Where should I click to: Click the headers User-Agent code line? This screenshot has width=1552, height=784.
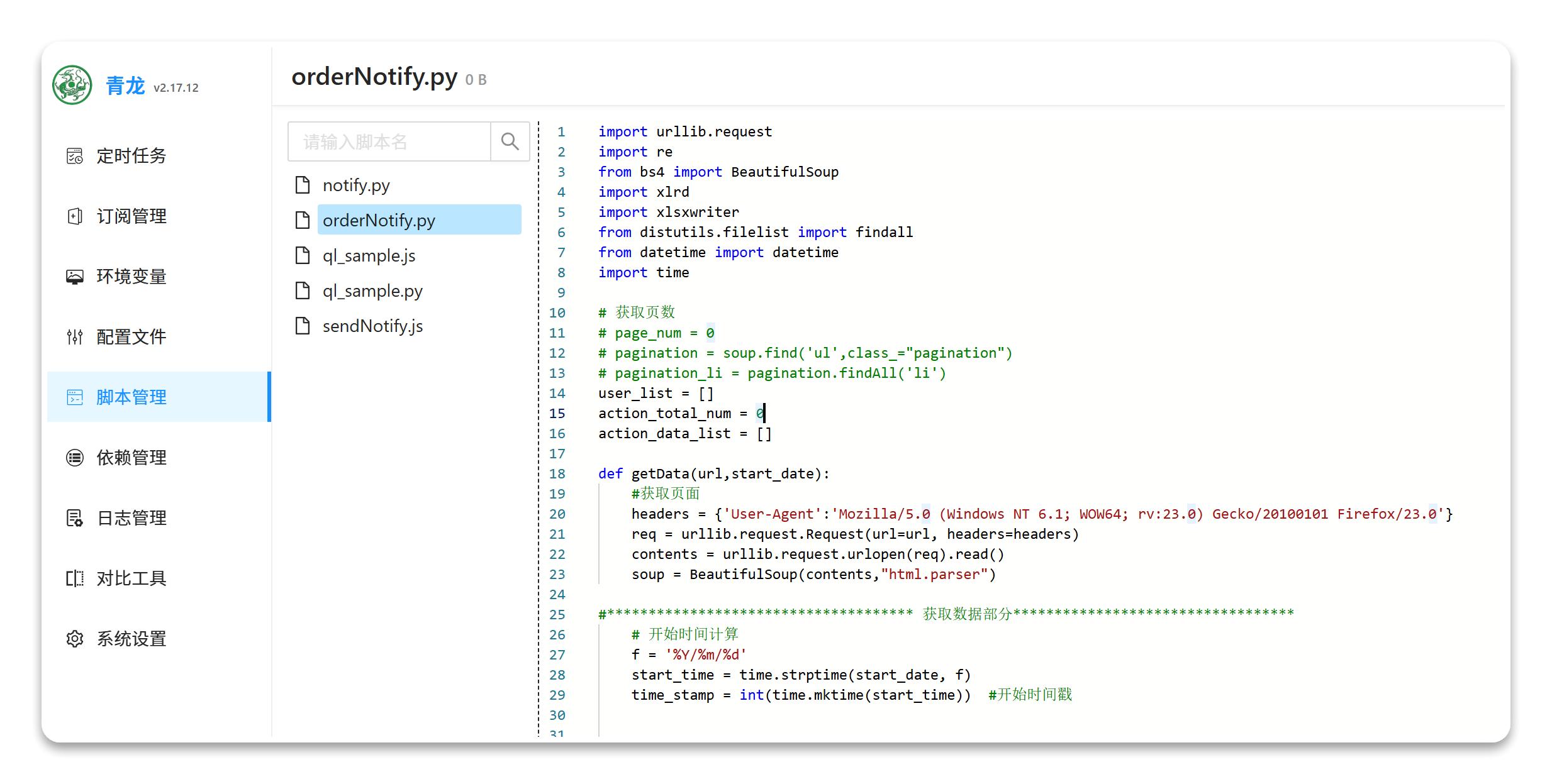pyautogui.click(x=1042, y=514)
